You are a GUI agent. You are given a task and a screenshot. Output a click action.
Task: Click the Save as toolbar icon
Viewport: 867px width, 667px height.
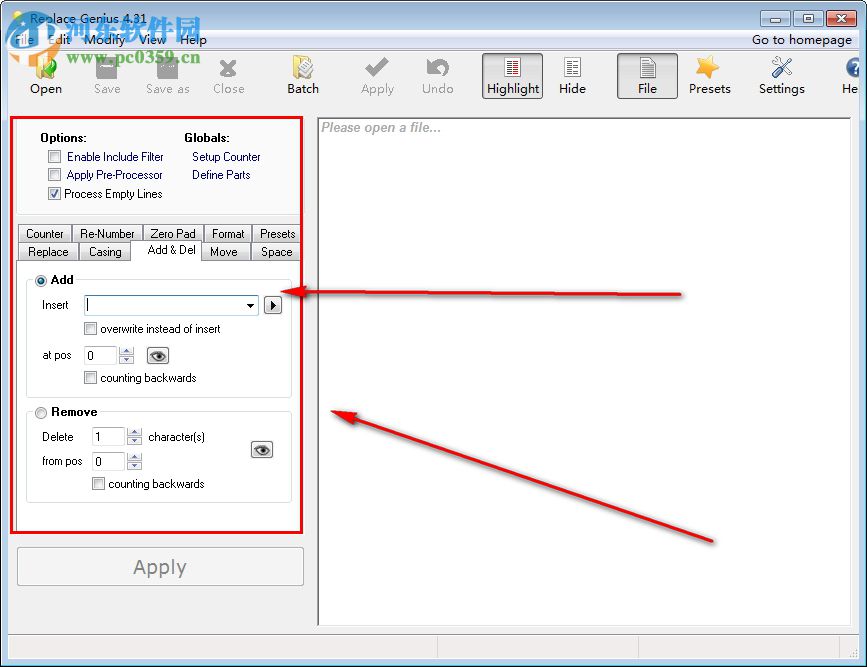(168, 76)
